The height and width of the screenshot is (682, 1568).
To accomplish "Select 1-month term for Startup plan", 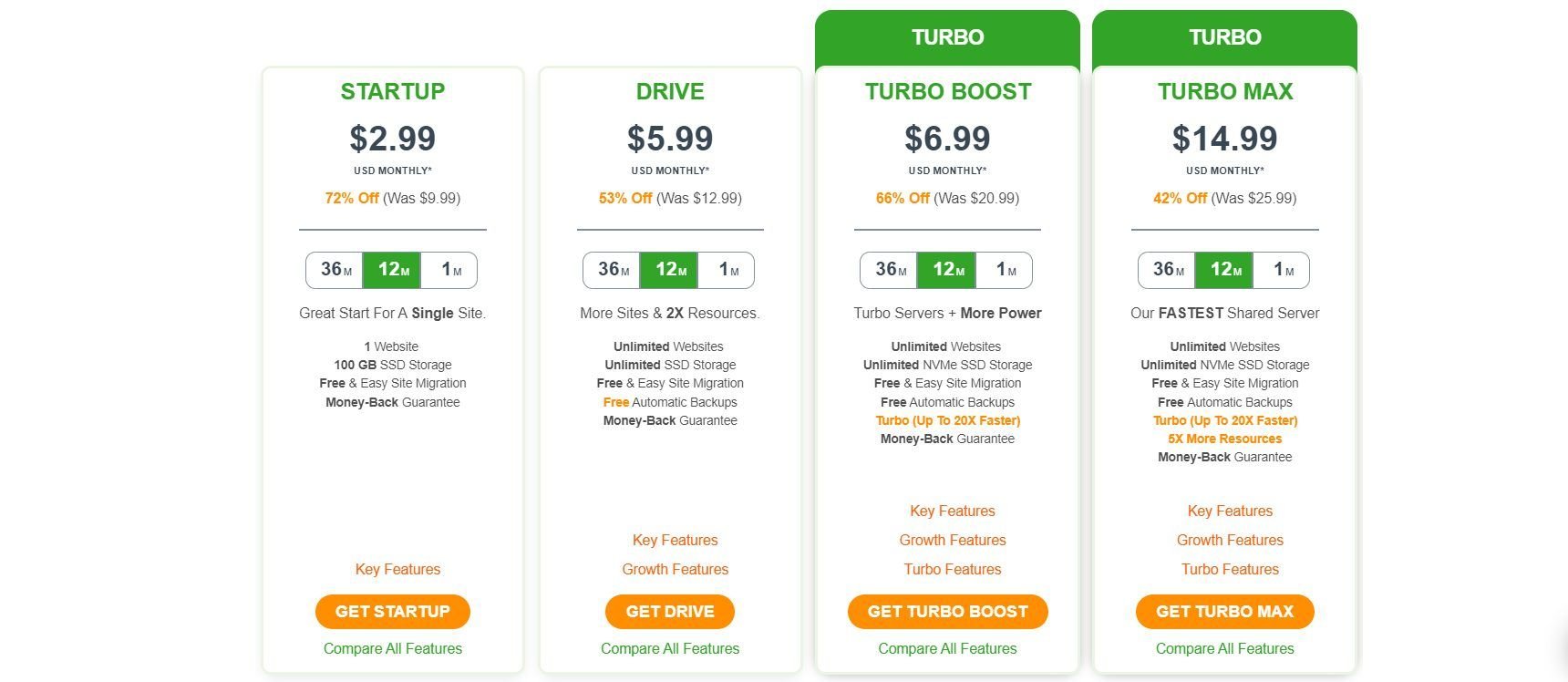I will tap(449, 270).
